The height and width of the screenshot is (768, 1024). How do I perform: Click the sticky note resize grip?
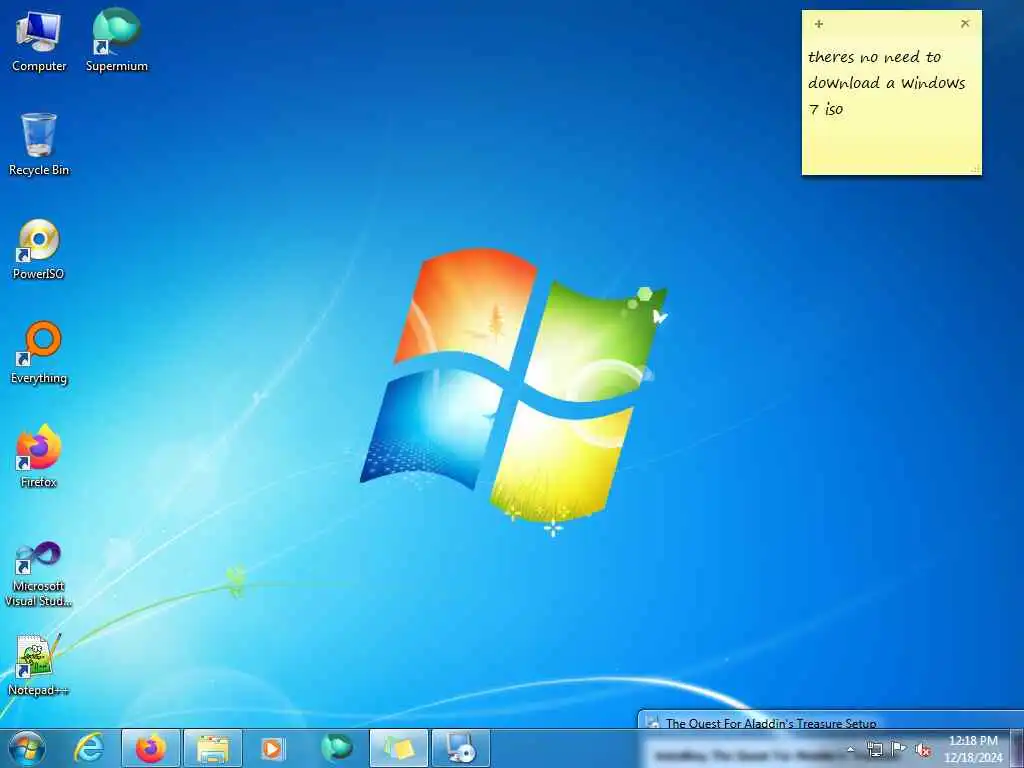click(x=975, y=169)
